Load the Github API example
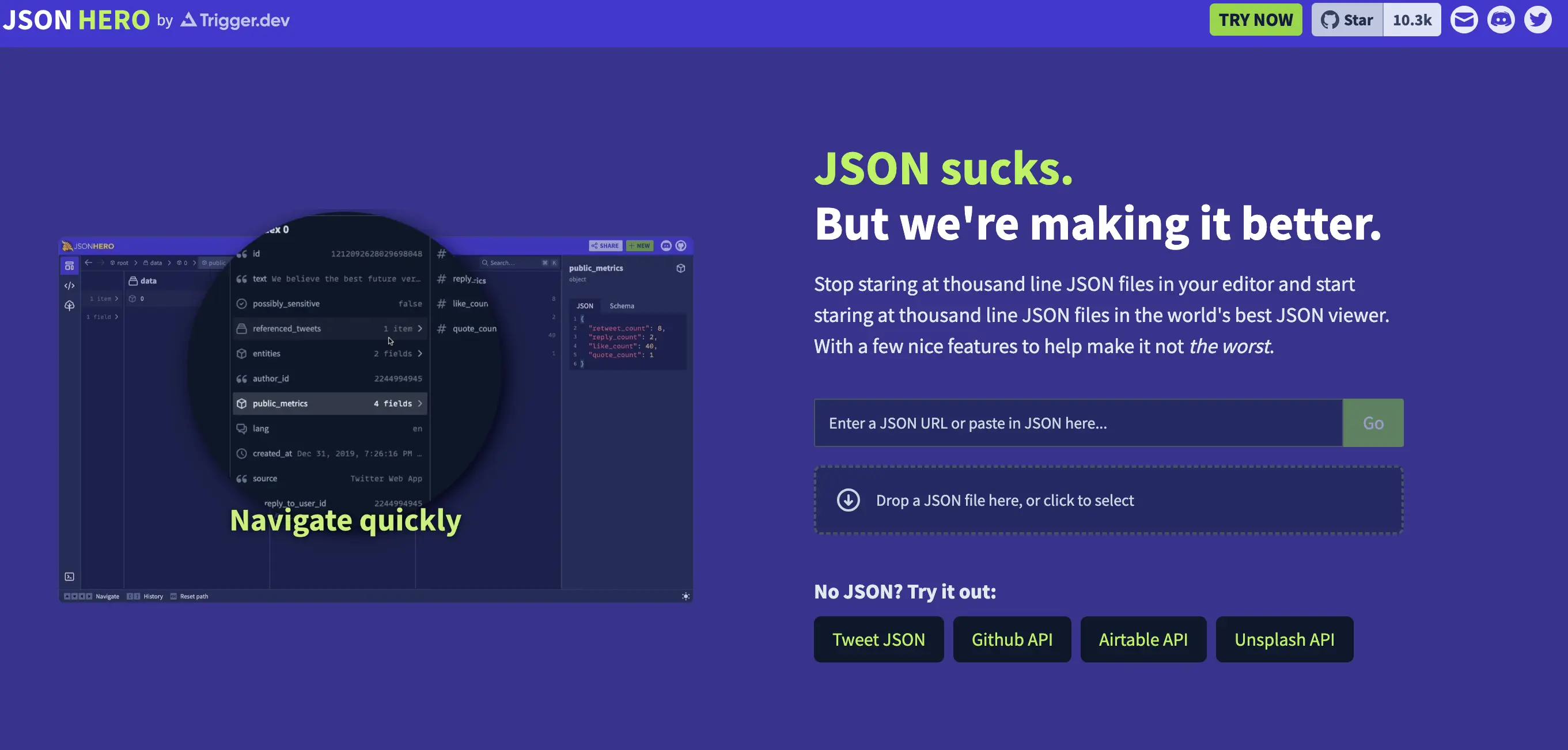Image resolution: width=1568 pixels, height=750 pixels. (1012, 639)
